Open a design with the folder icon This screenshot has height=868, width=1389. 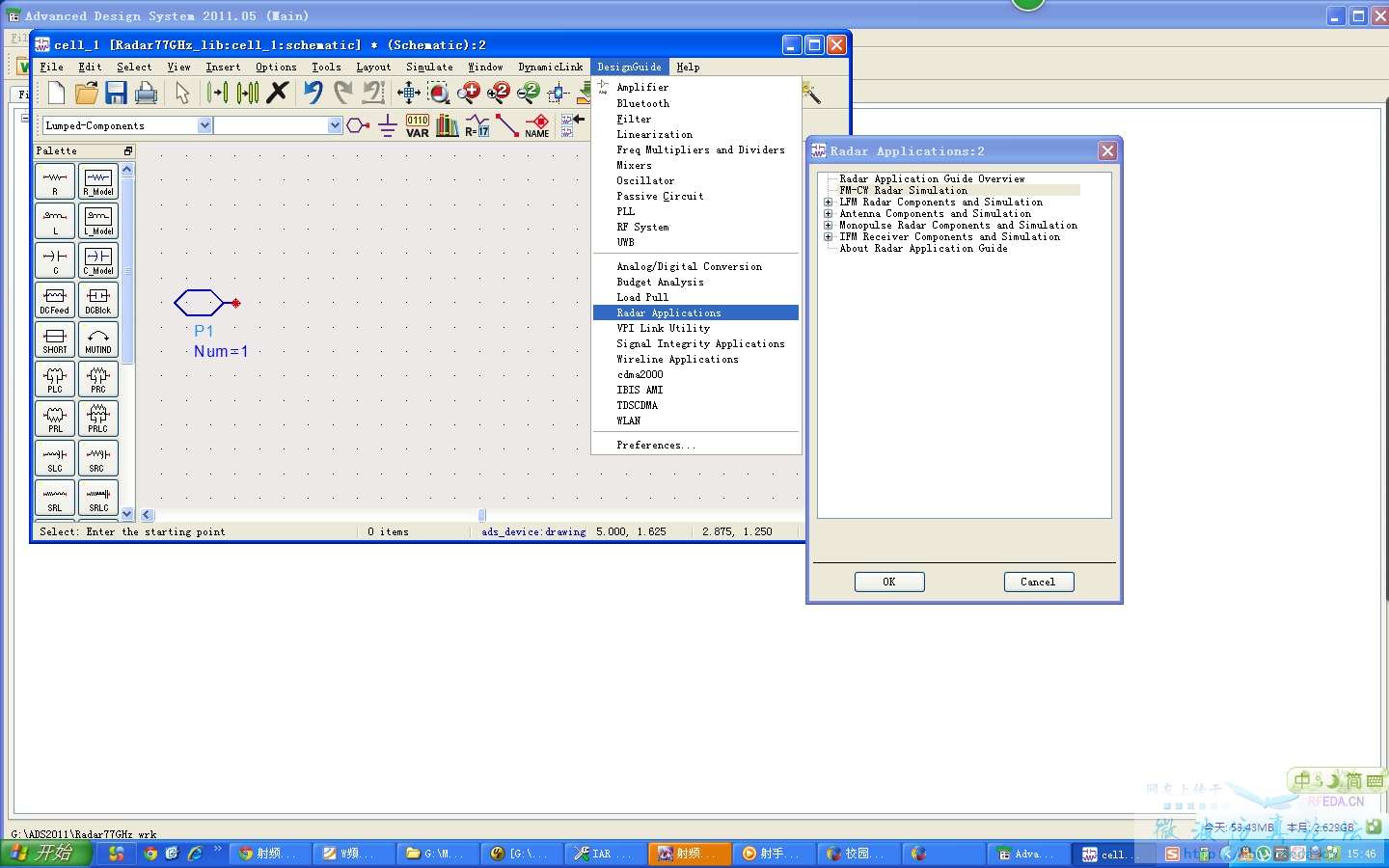87,93
